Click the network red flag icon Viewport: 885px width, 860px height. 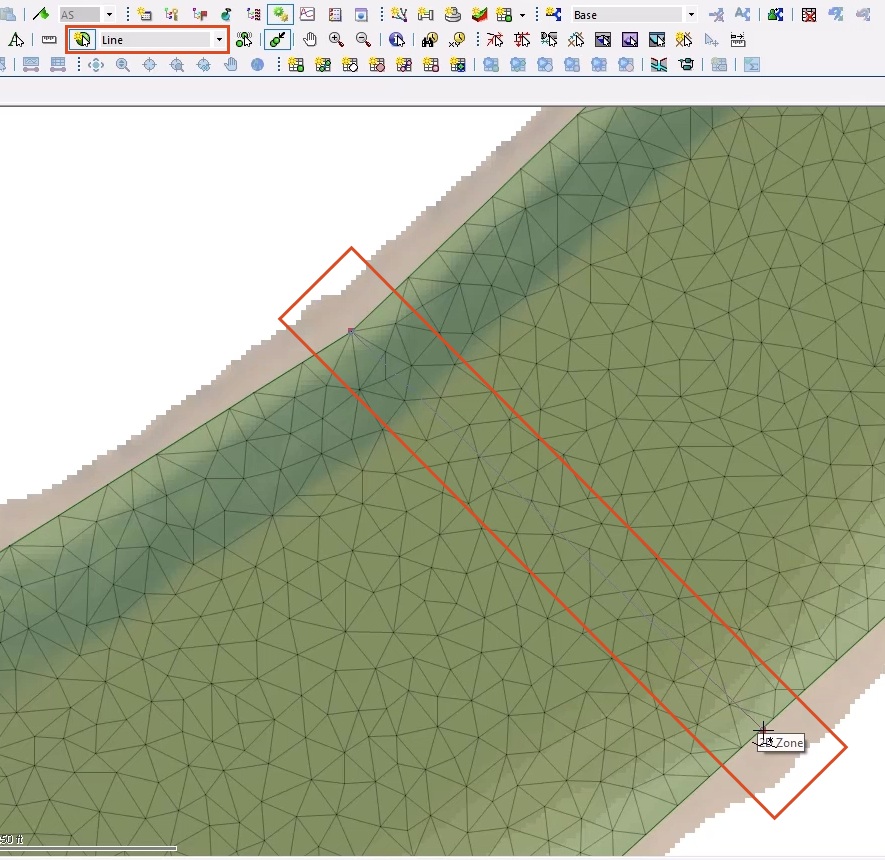pyautogui.click(x=199, y=14)
